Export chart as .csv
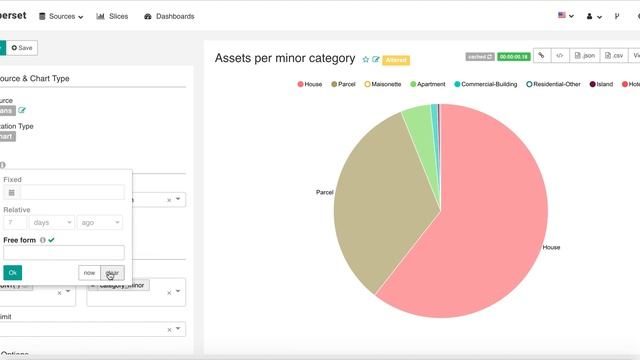This screenshot has height=360, width=640. pos(614,55)
